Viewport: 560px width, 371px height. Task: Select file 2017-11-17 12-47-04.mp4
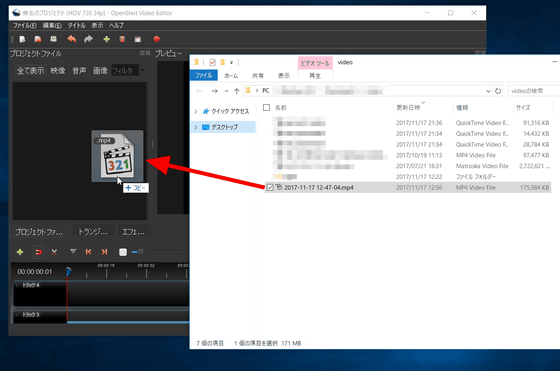click(x=319, y=187)
